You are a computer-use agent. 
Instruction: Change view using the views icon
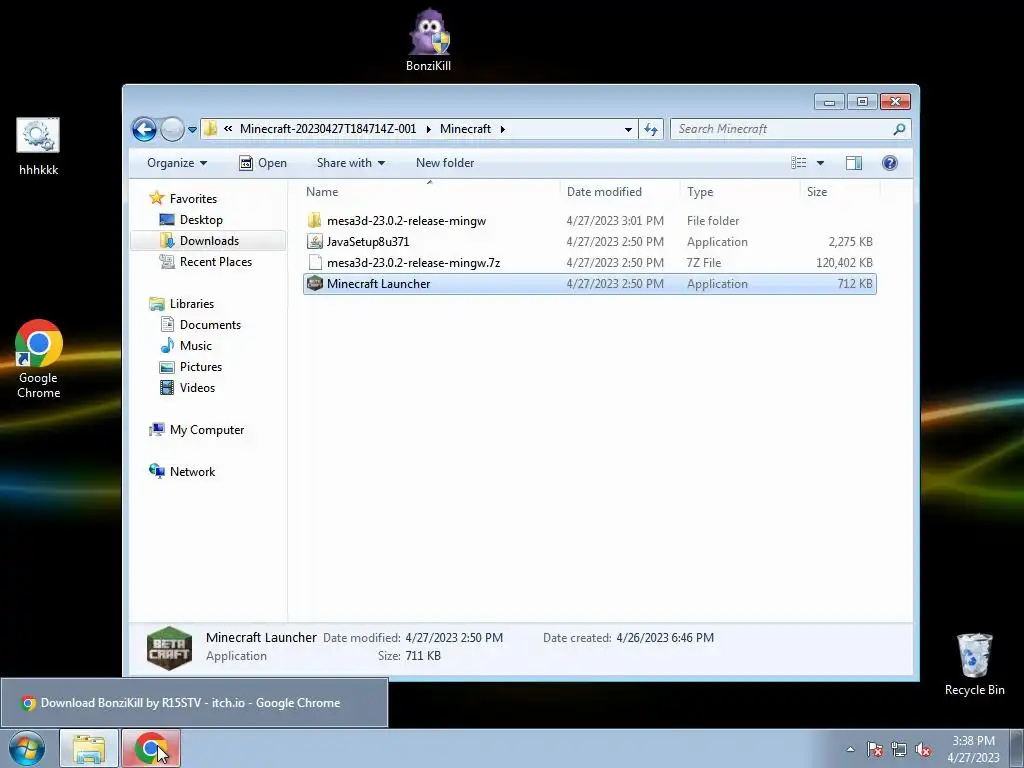point(799,163)
